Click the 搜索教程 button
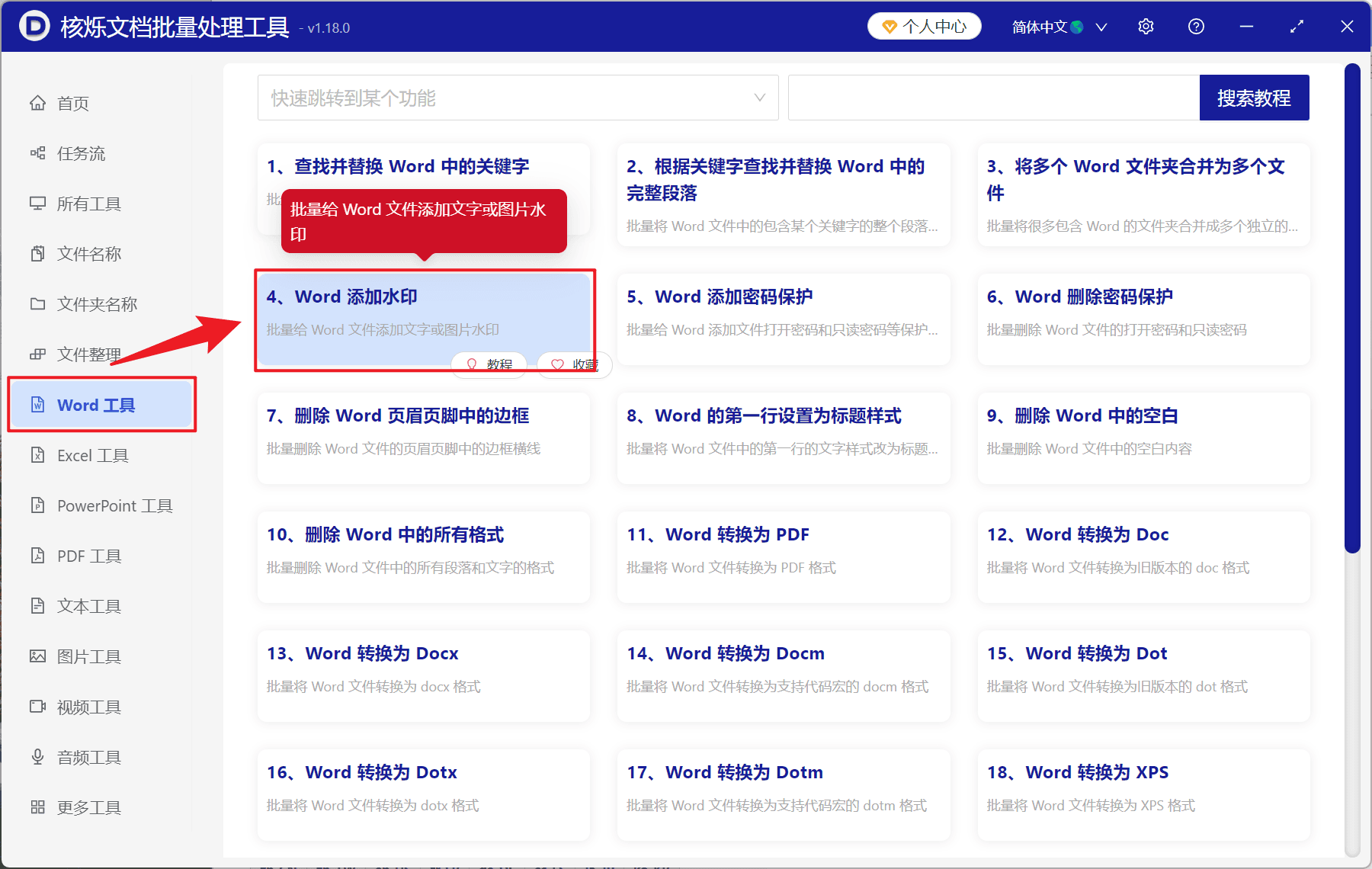 pyautogui.click(x=1254, y=98)
